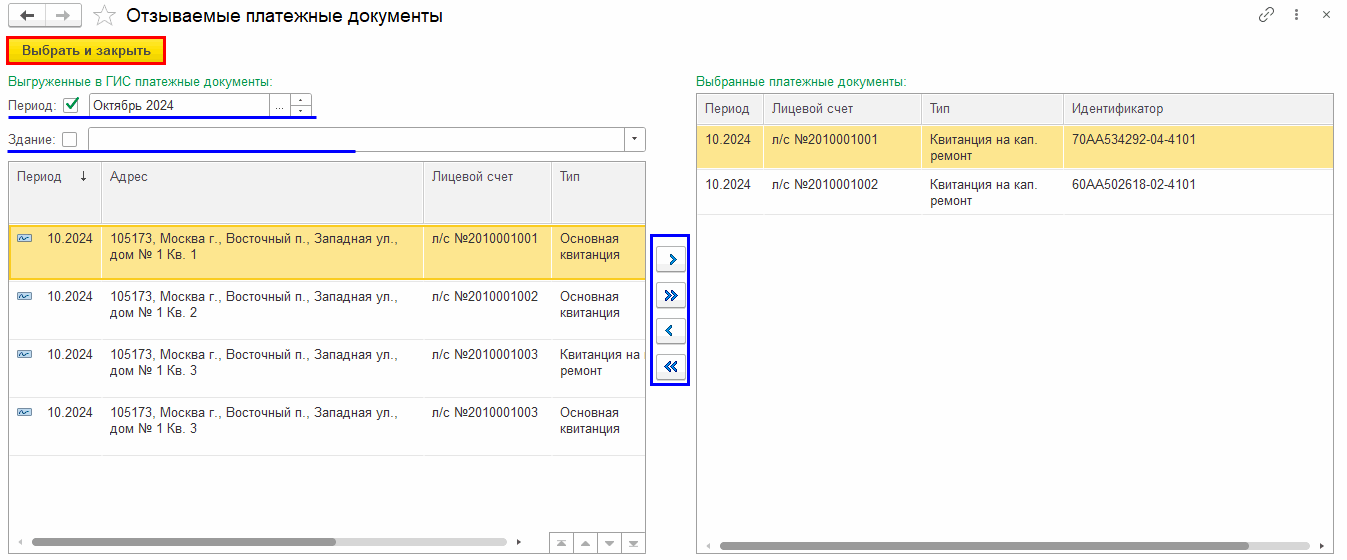Open the three-dot more options menu

click(x=1296, y=15)
